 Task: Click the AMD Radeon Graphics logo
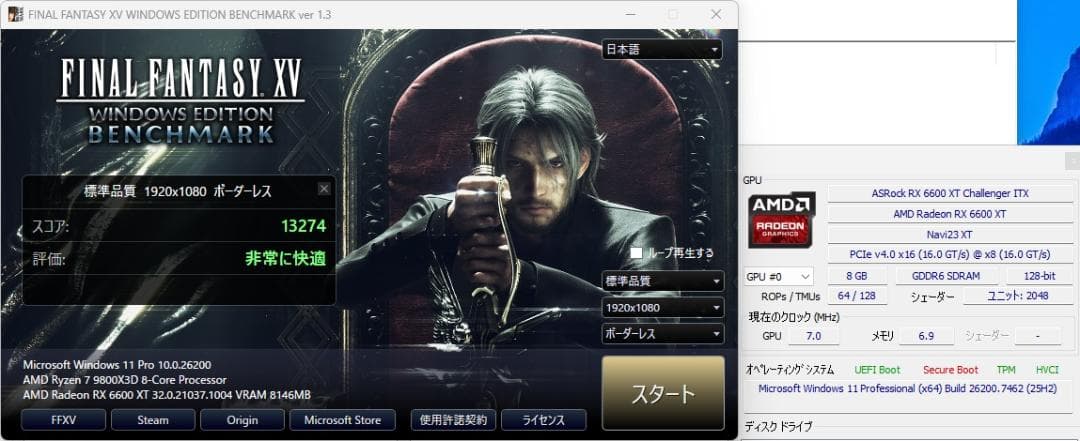782,220
